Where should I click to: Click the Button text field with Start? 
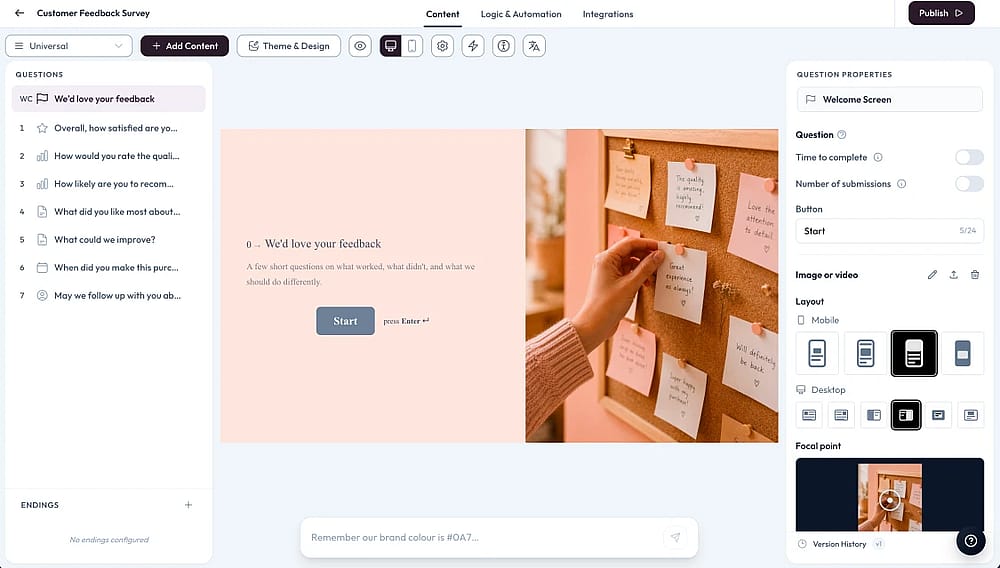pos(889,231)
